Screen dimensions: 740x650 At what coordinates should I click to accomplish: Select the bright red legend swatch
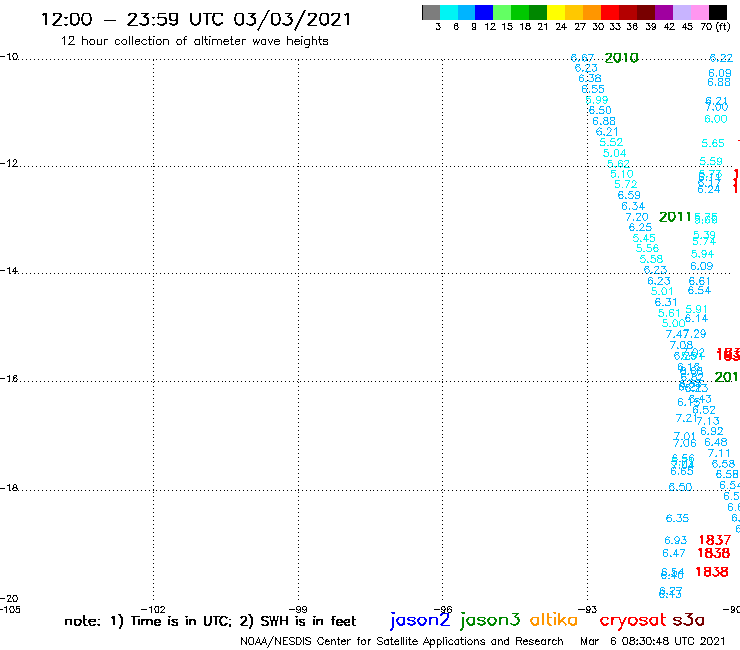610,12
